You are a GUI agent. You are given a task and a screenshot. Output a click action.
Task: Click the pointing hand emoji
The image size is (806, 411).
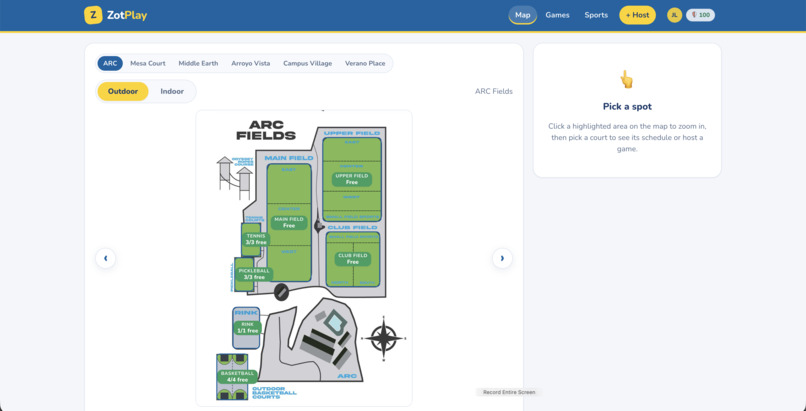627,80
